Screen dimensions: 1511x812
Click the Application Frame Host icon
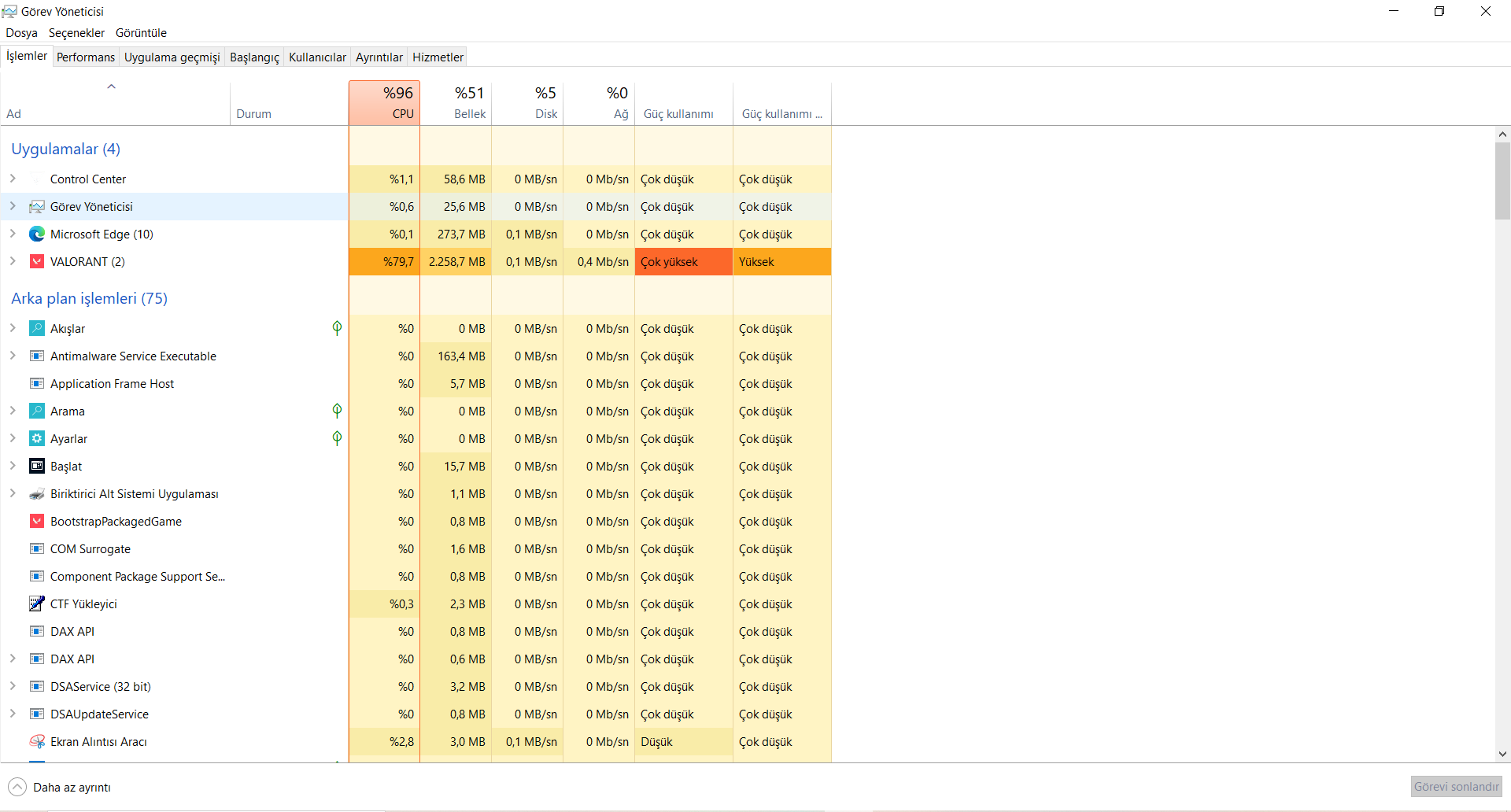point(37,384)
